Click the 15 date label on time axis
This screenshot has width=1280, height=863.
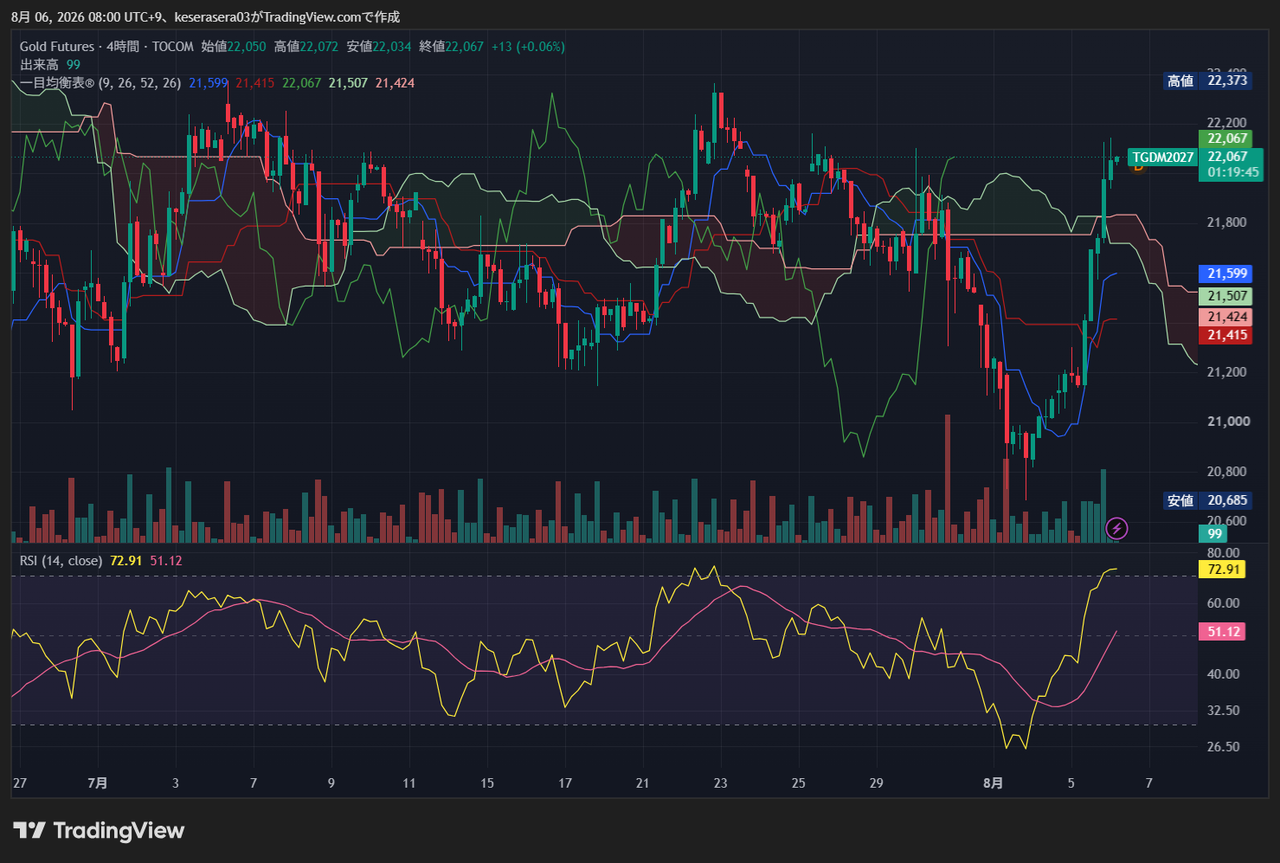(487, 783)
